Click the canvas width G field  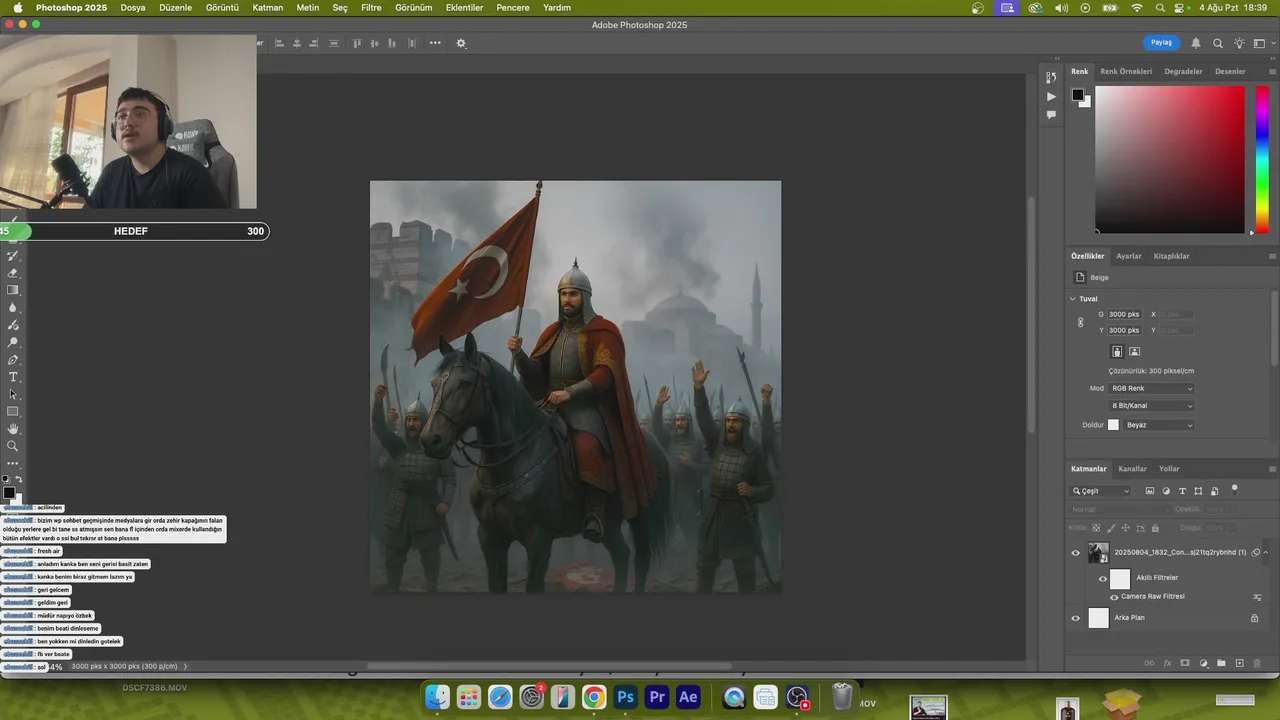tap(1124, 314)
